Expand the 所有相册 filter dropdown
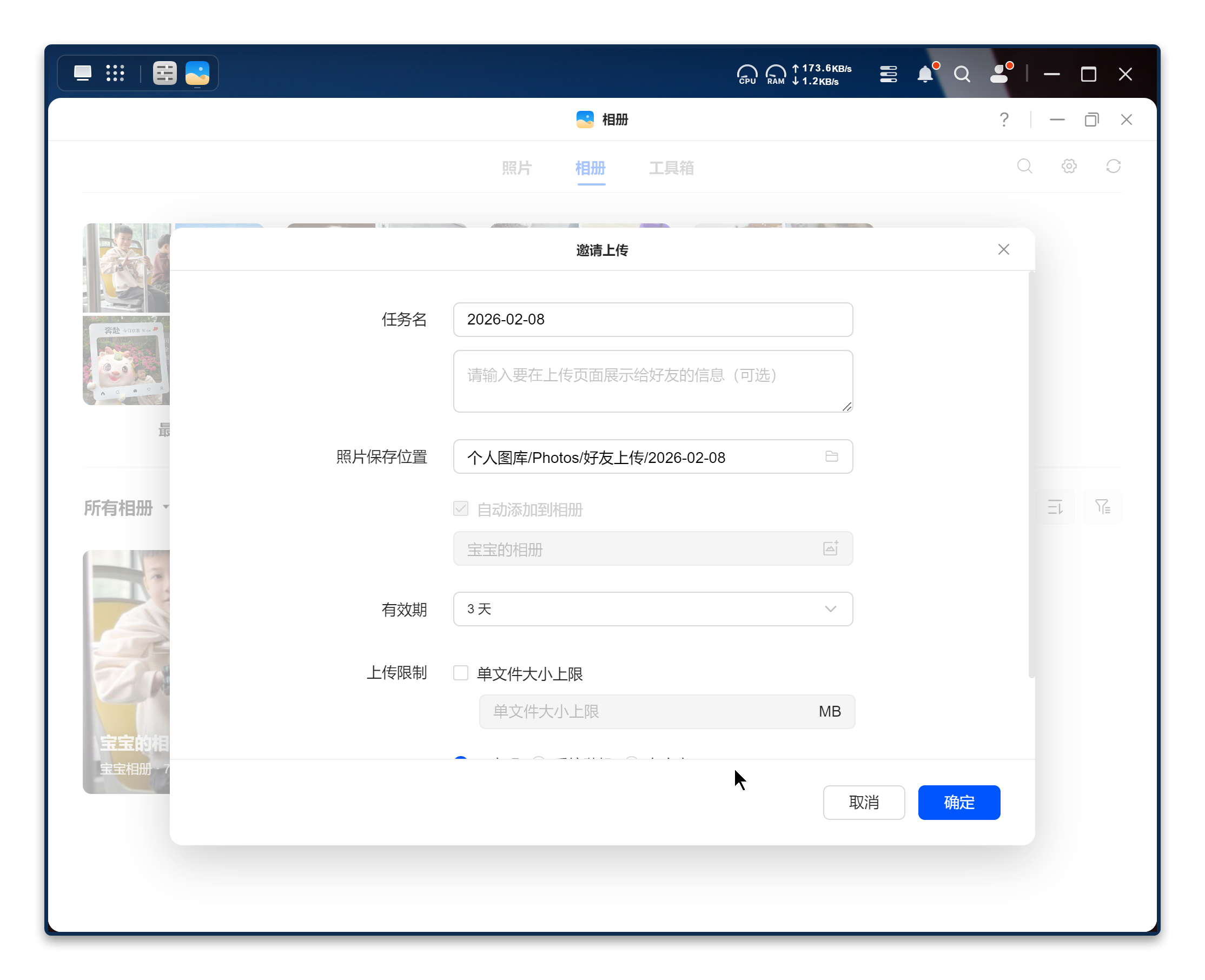This screenshot has height=980, width=1205. pos(127,507)
